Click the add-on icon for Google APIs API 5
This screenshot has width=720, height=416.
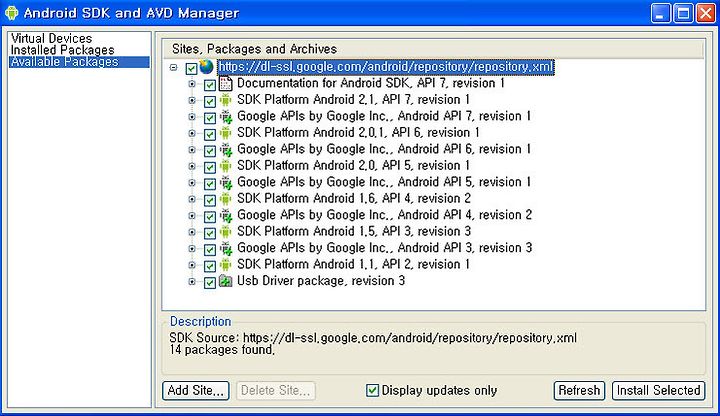[225, 182]
